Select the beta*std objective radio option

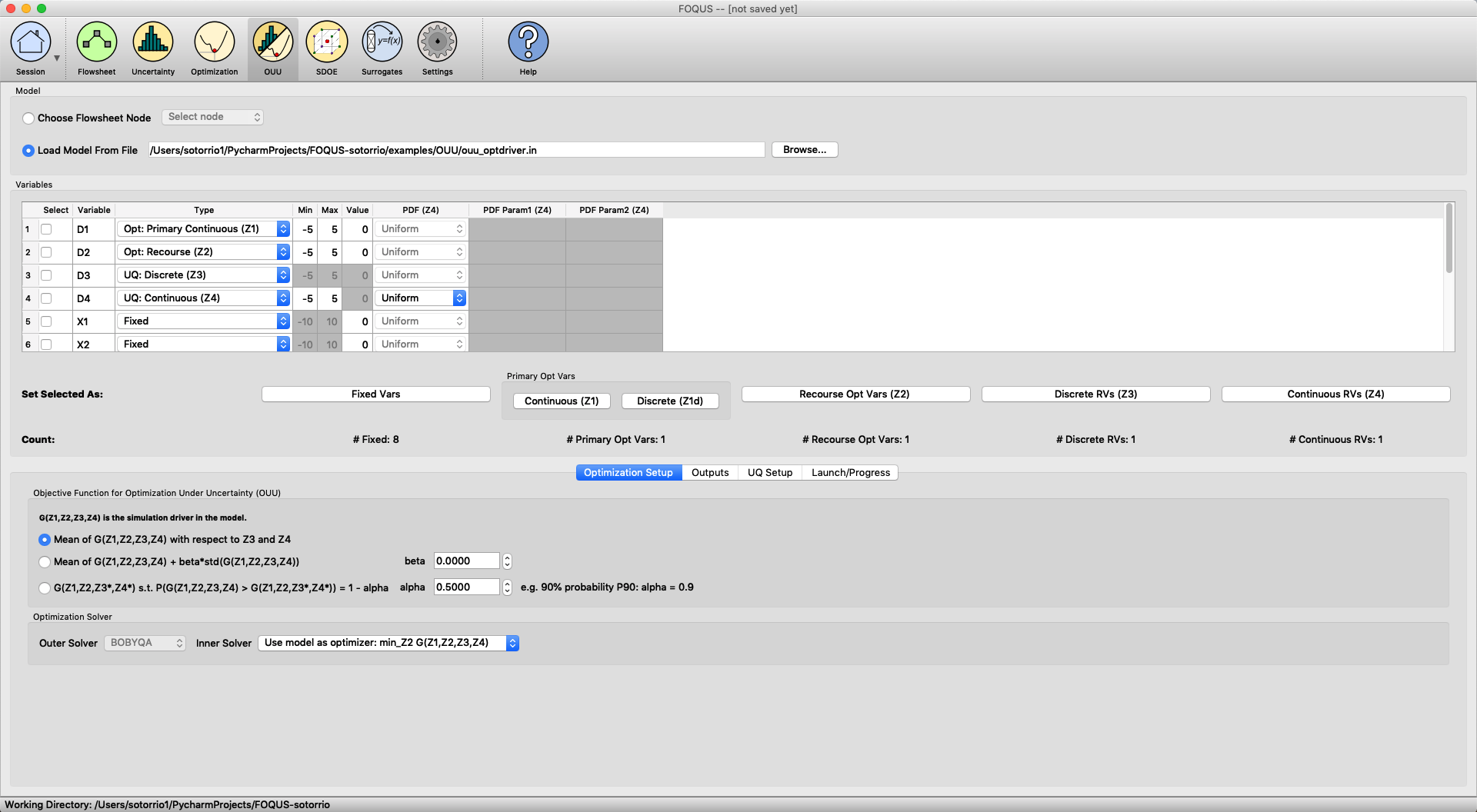tap(45, 562)
